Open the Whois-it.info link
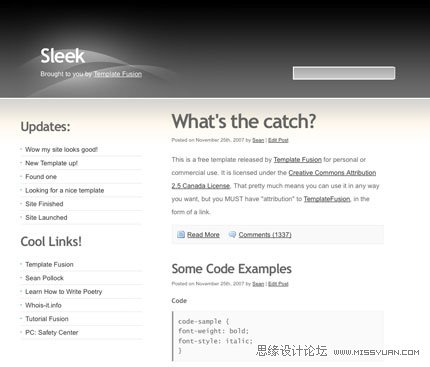The height and width of the screenshot is (367, 430). click(x=43, y=305)
